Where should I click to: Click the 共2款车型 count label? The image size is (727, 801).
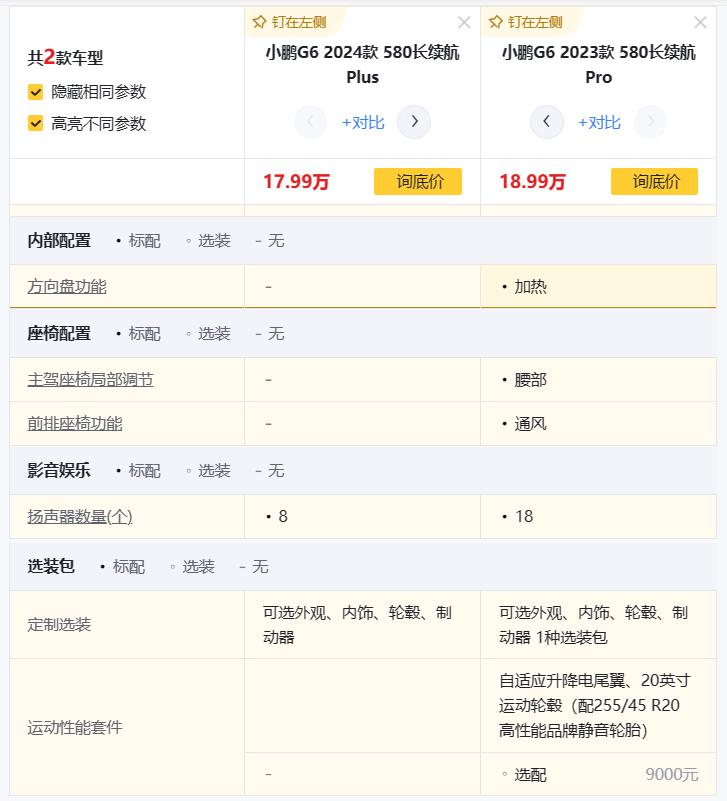(x=65, y=57)
